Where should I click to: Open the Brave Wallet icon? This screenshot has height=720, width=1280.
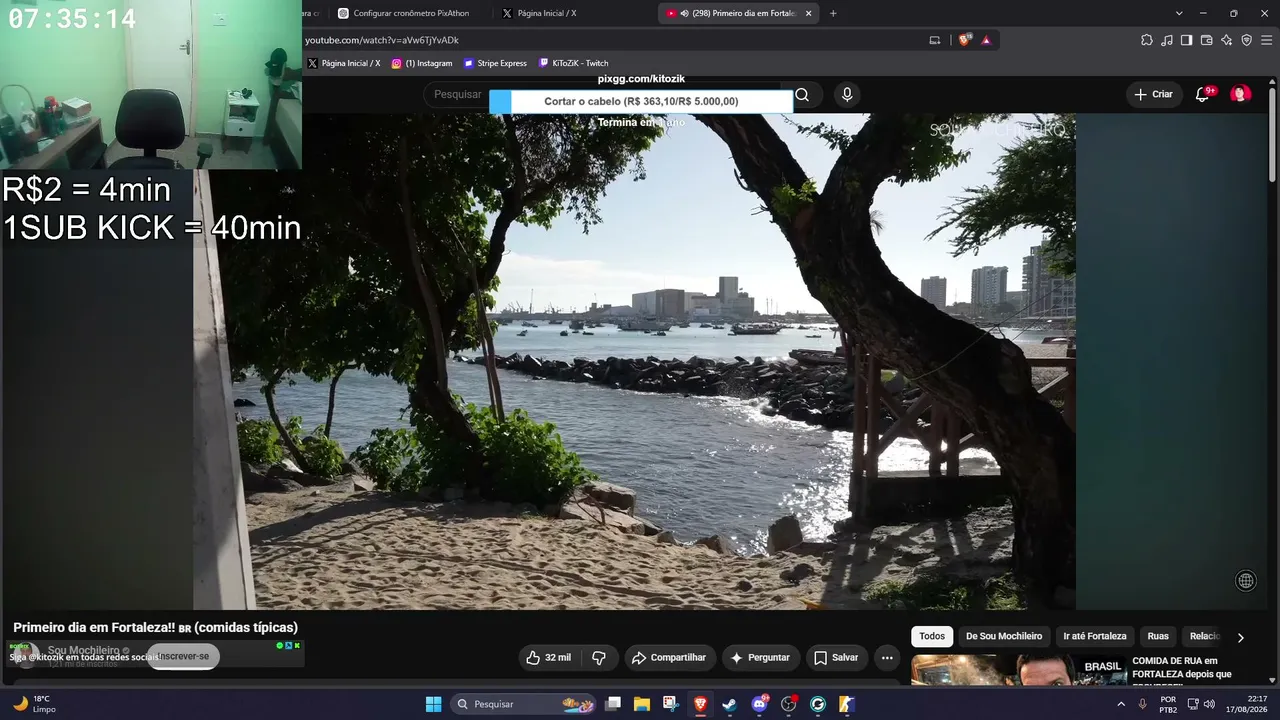click(x=1207, y=40)
